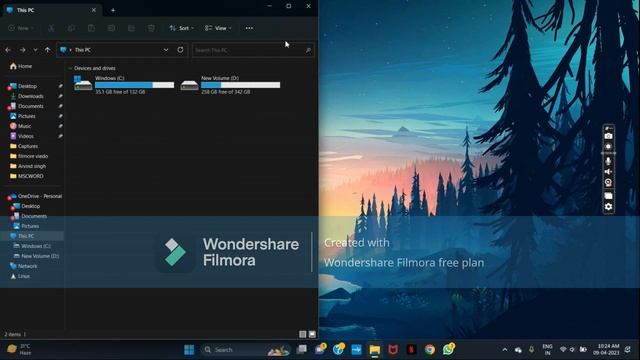Open the Sort dropdown
The height and width of the screenshot is (360, 640).
(182, 28)
